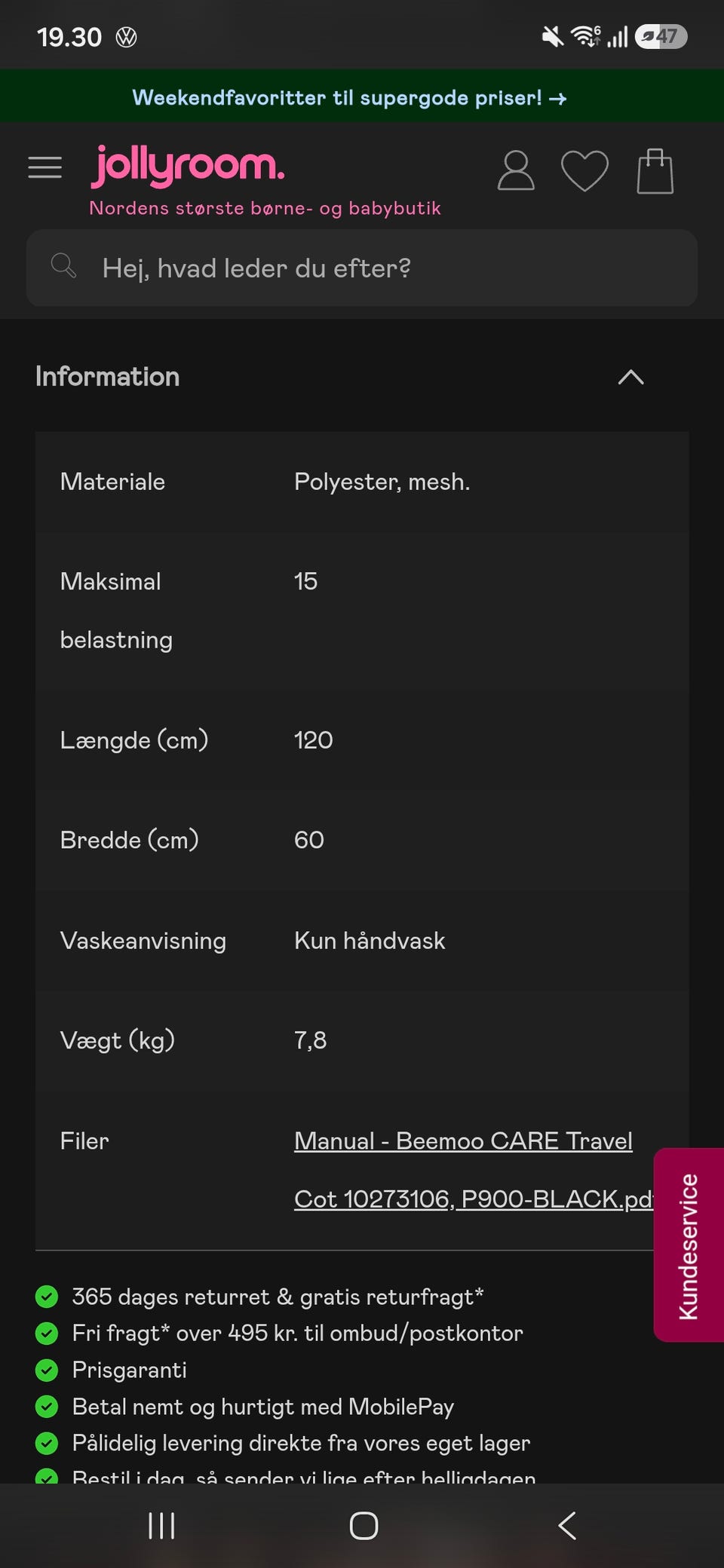724x1568 pixels.
Task: Tap the search magnifier icon
Action: coord(63,266)
